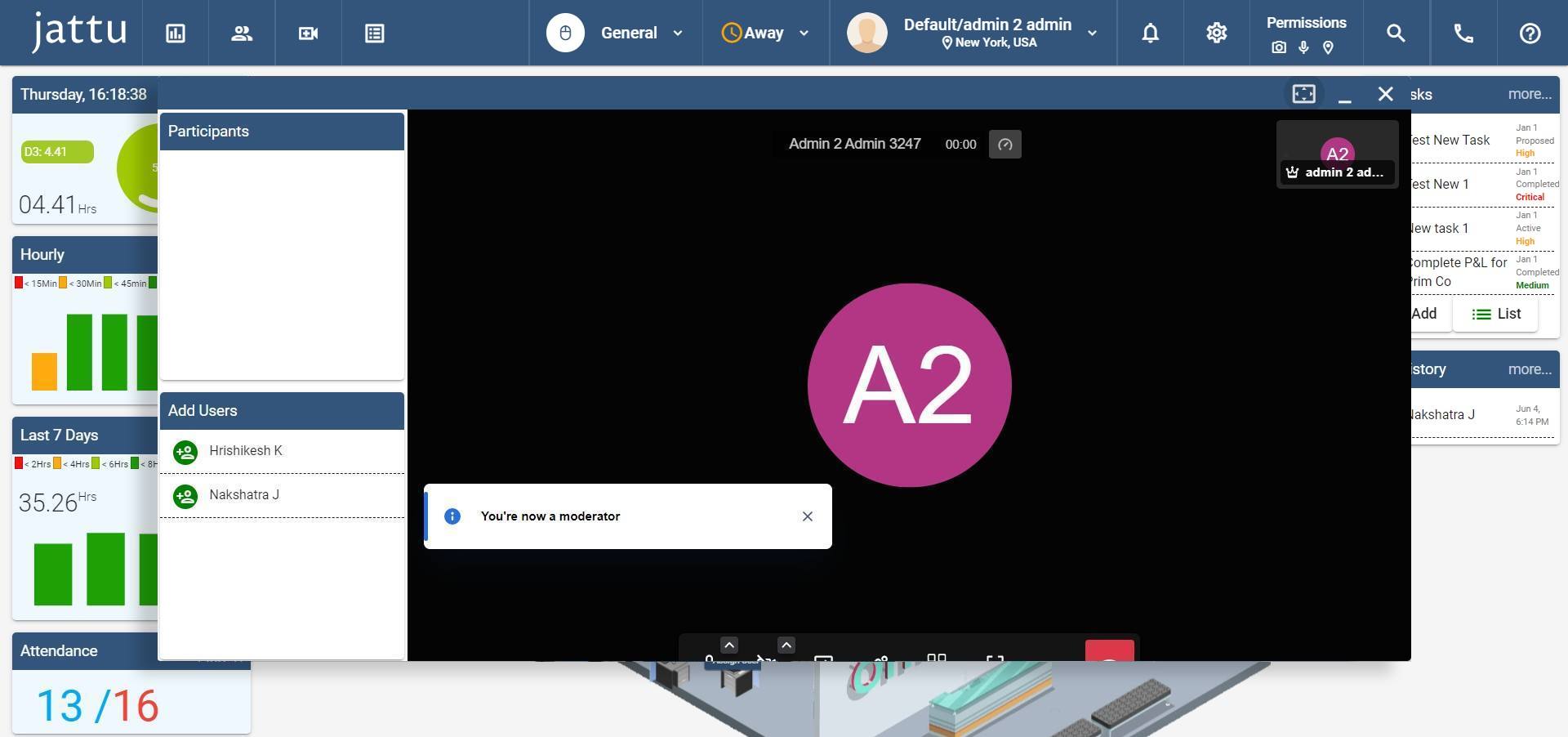Click the video camera icon in header
The image size is (1568, 737).
tap(308, 33)
